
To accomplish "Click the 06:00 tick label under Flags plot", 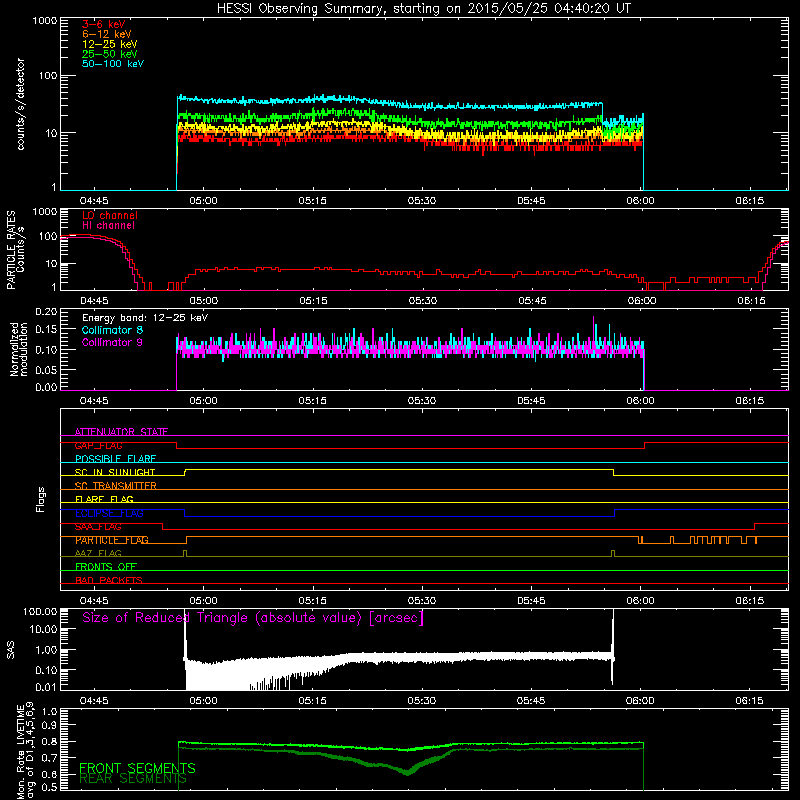I will point(640,601).
